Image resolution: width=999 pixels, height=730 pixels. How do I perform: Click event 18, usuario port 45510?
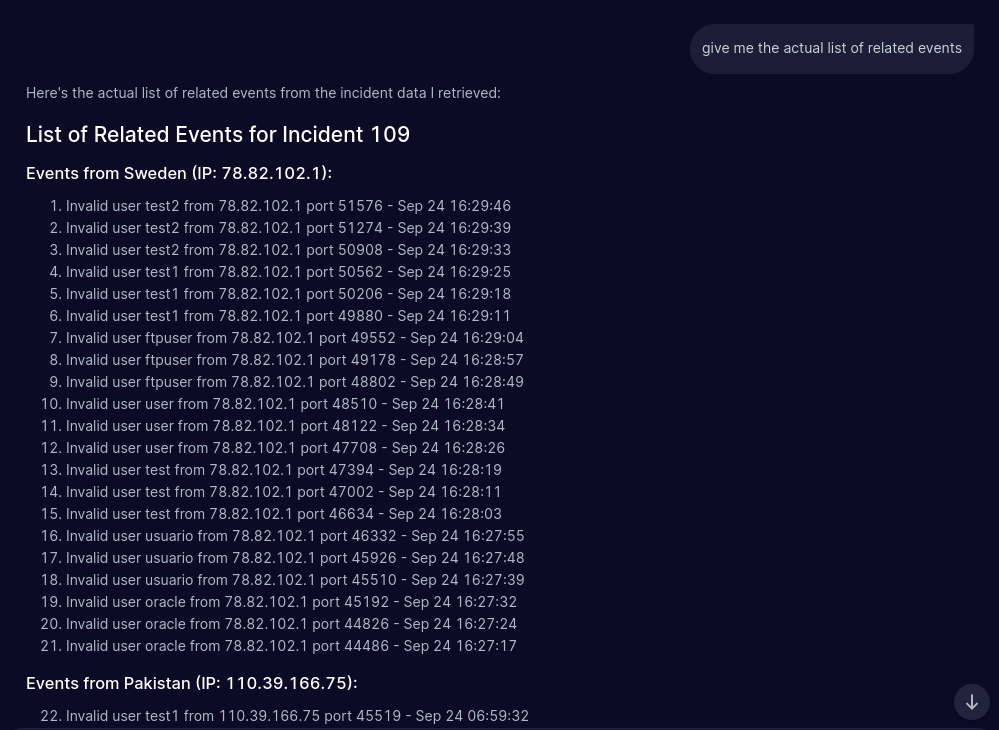295,580
